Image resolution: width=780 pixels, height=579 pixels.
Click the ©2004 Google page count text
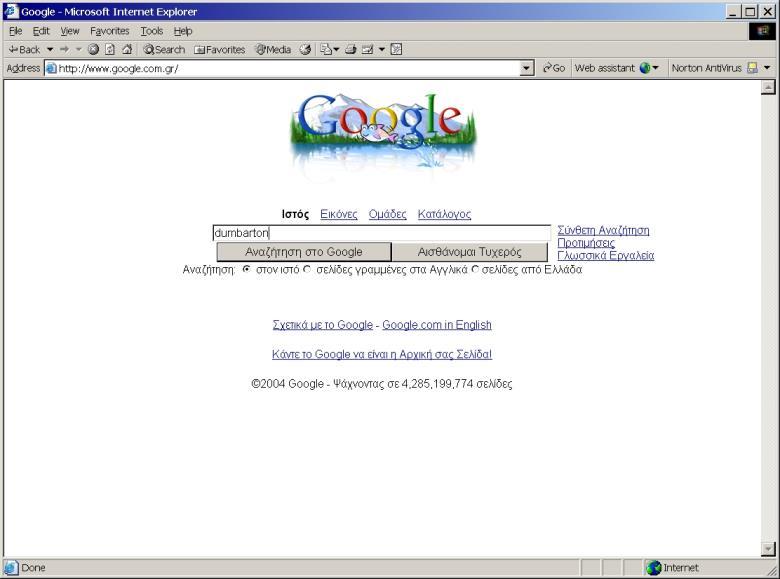click(382, 384)
